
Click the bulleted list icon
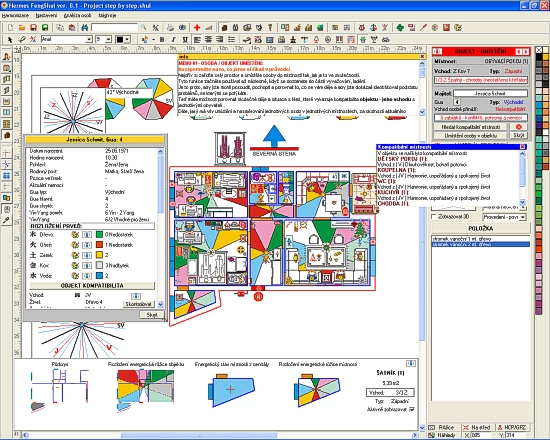[x=232, y=39]
